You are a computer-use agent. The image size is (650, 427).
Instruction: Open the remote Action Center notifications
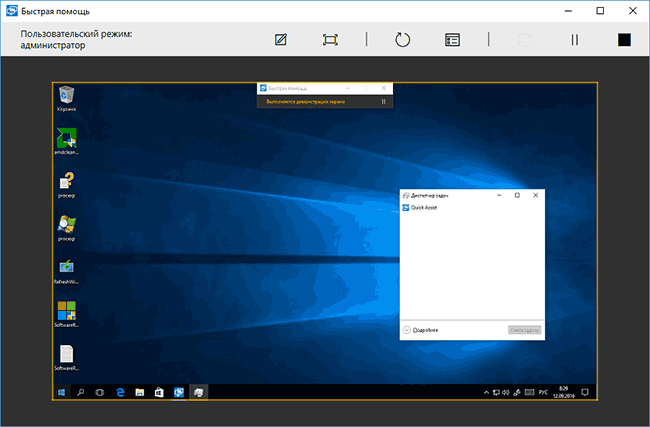[585, 392]
